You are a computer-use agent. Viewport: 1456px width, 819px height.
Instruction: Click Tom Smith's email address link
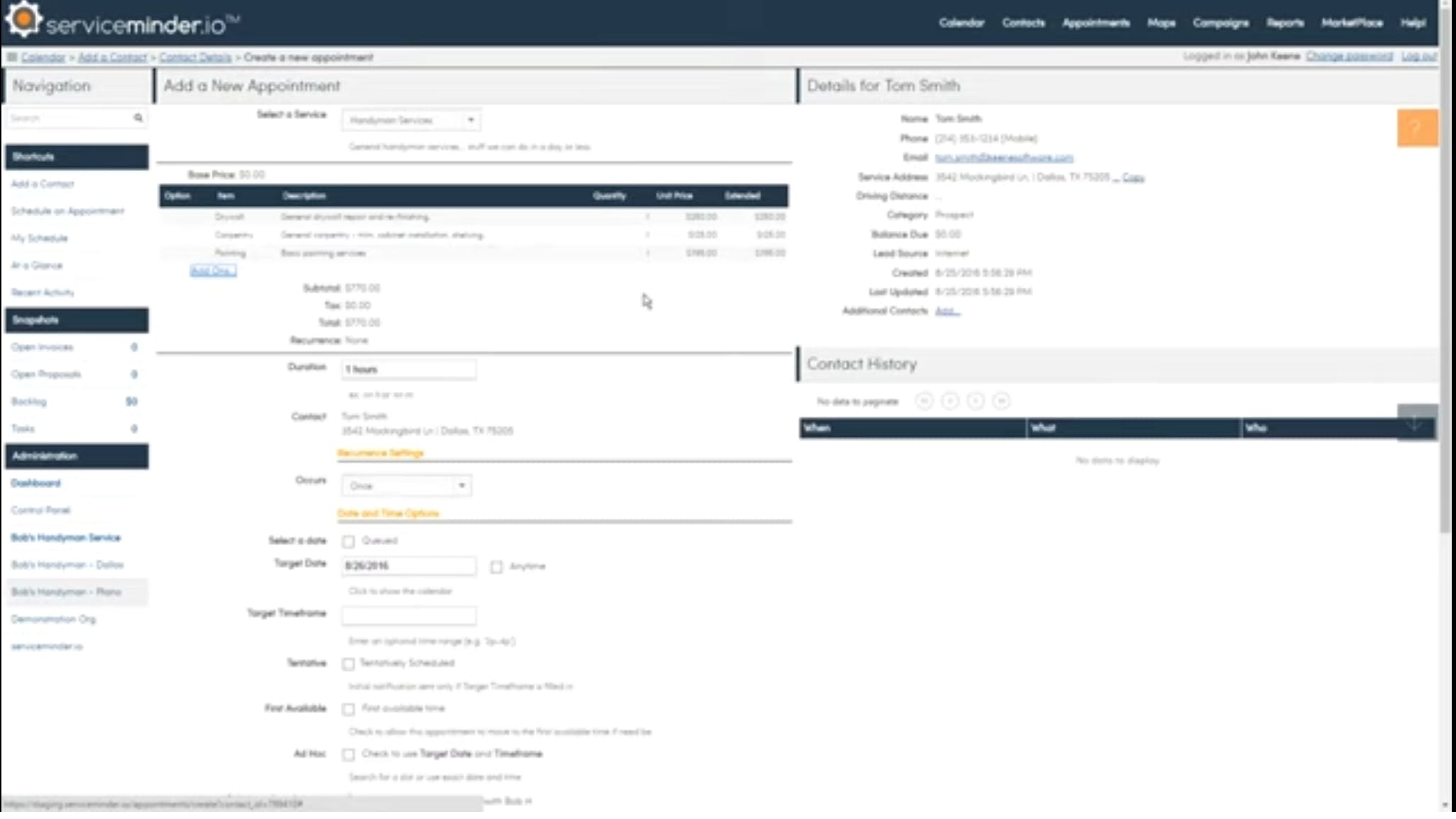point(1004,158)
